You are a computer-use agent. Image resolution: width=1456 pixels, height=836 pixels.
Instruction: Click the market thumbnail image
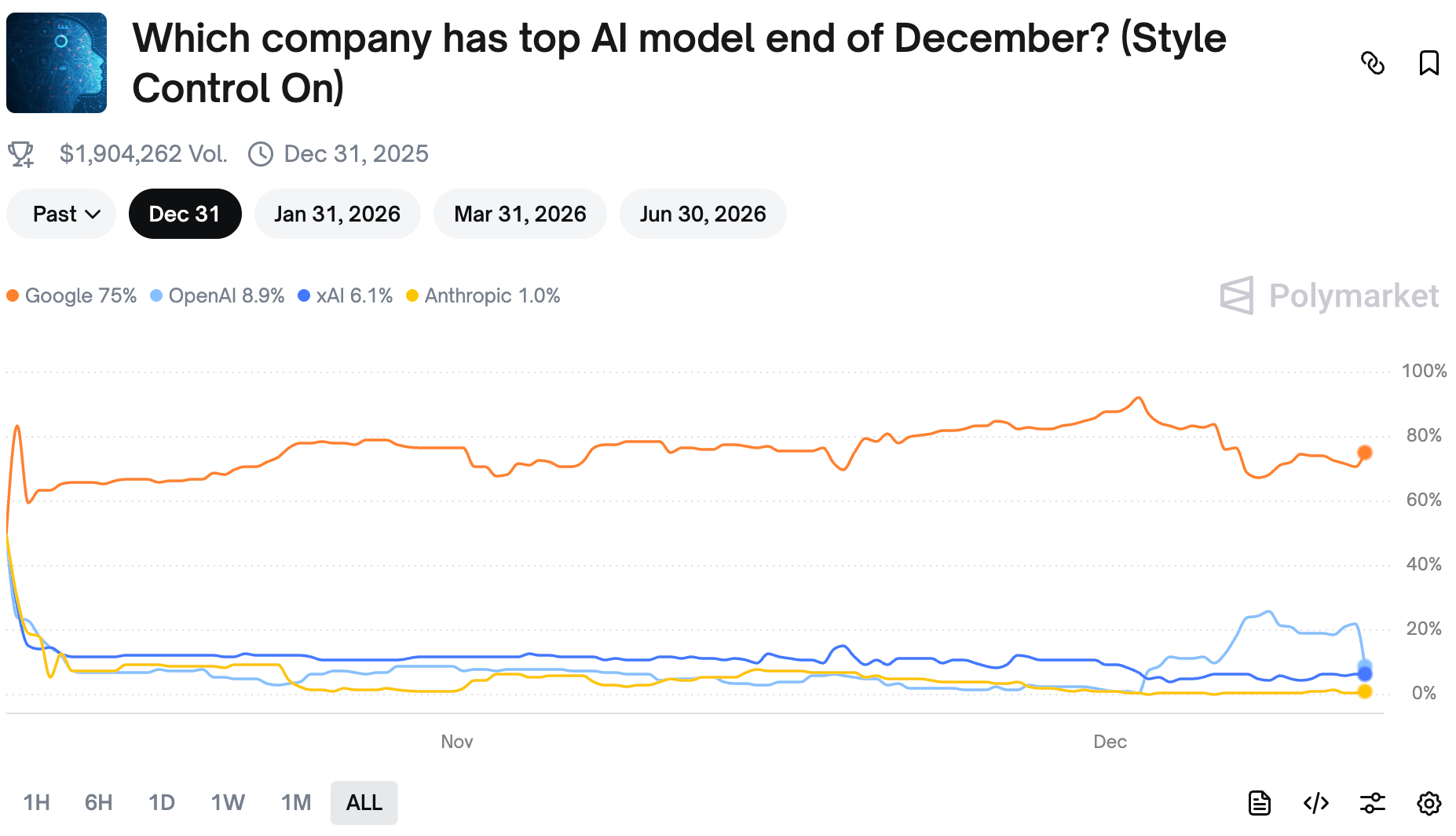(57, 63)
